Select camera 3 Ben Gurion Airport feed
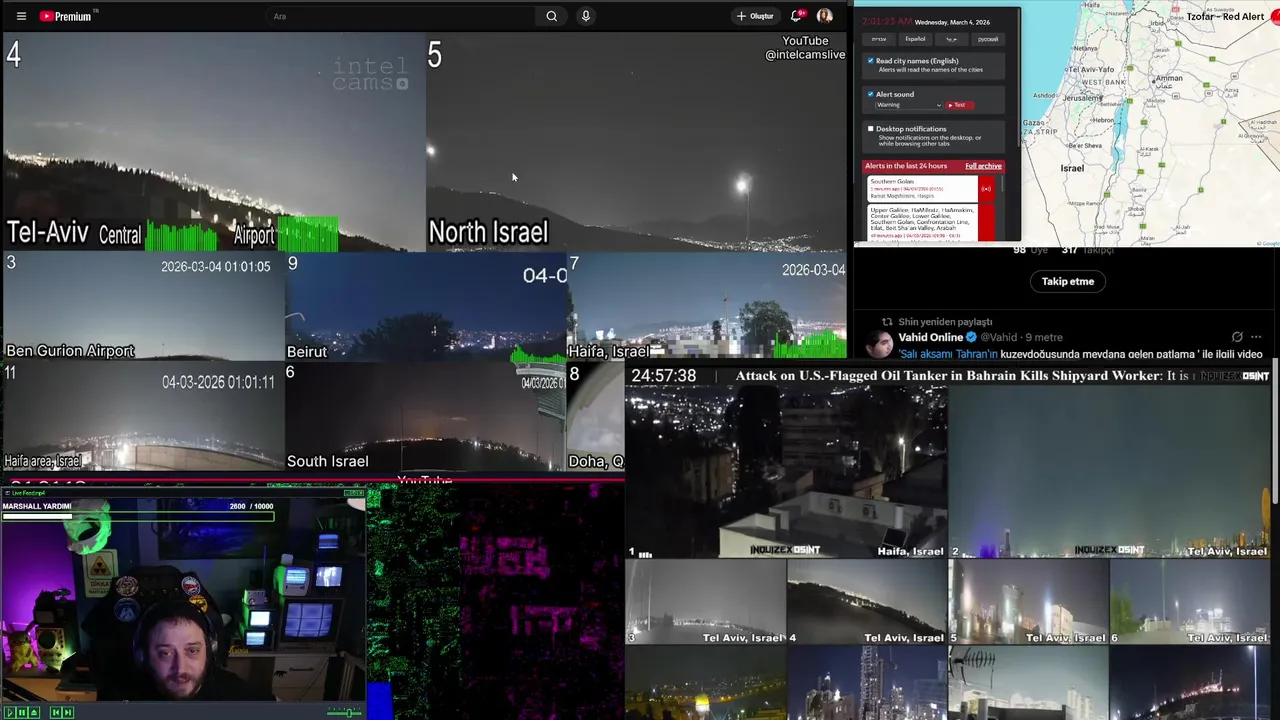This screenshot has height=720, width=1280. (143, 306)
